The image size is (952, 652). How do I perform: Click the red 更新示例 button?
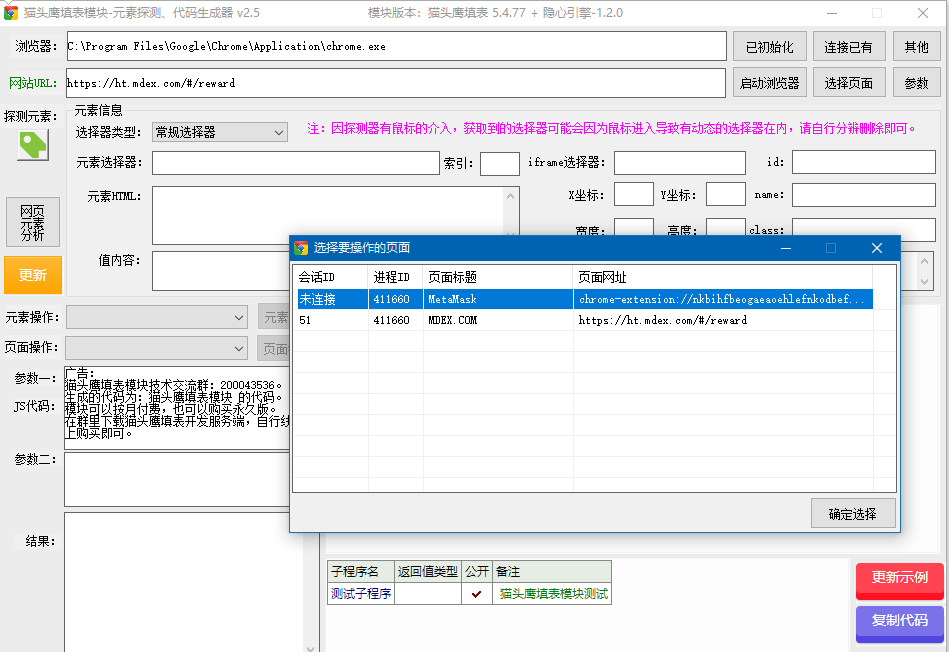tap(899, 581)
